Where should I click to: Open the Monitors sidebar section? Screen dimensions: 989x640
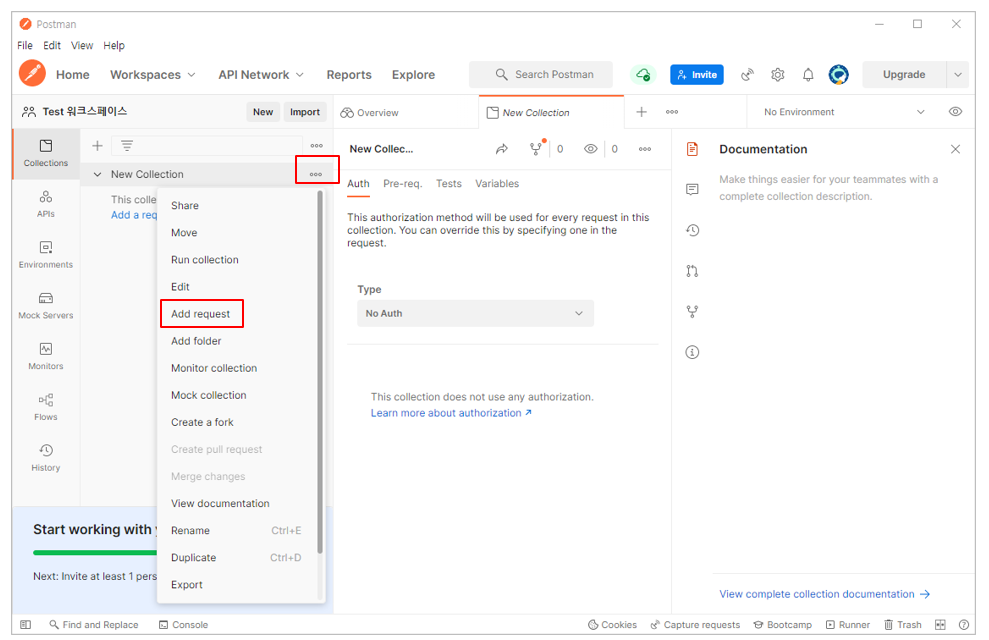click(x=45, y=356)
